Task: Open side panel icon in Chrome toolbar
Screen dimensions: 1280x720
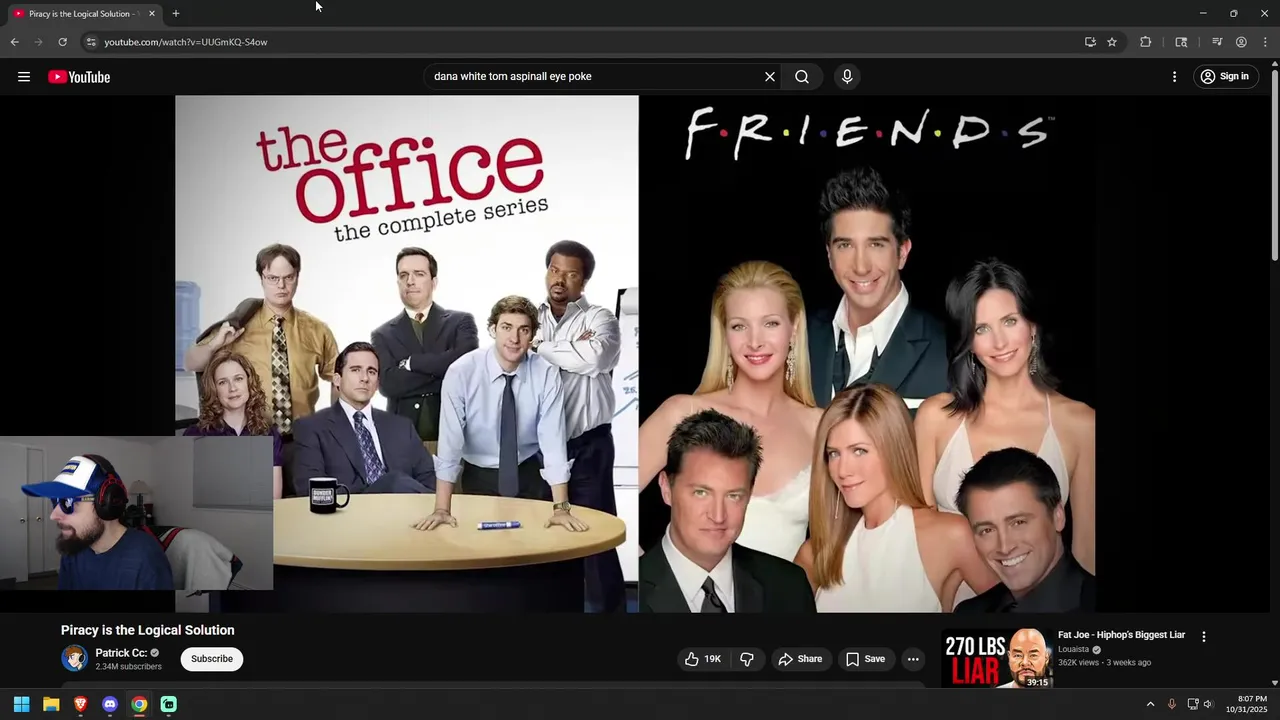Action: click(x=1181, y=42)
